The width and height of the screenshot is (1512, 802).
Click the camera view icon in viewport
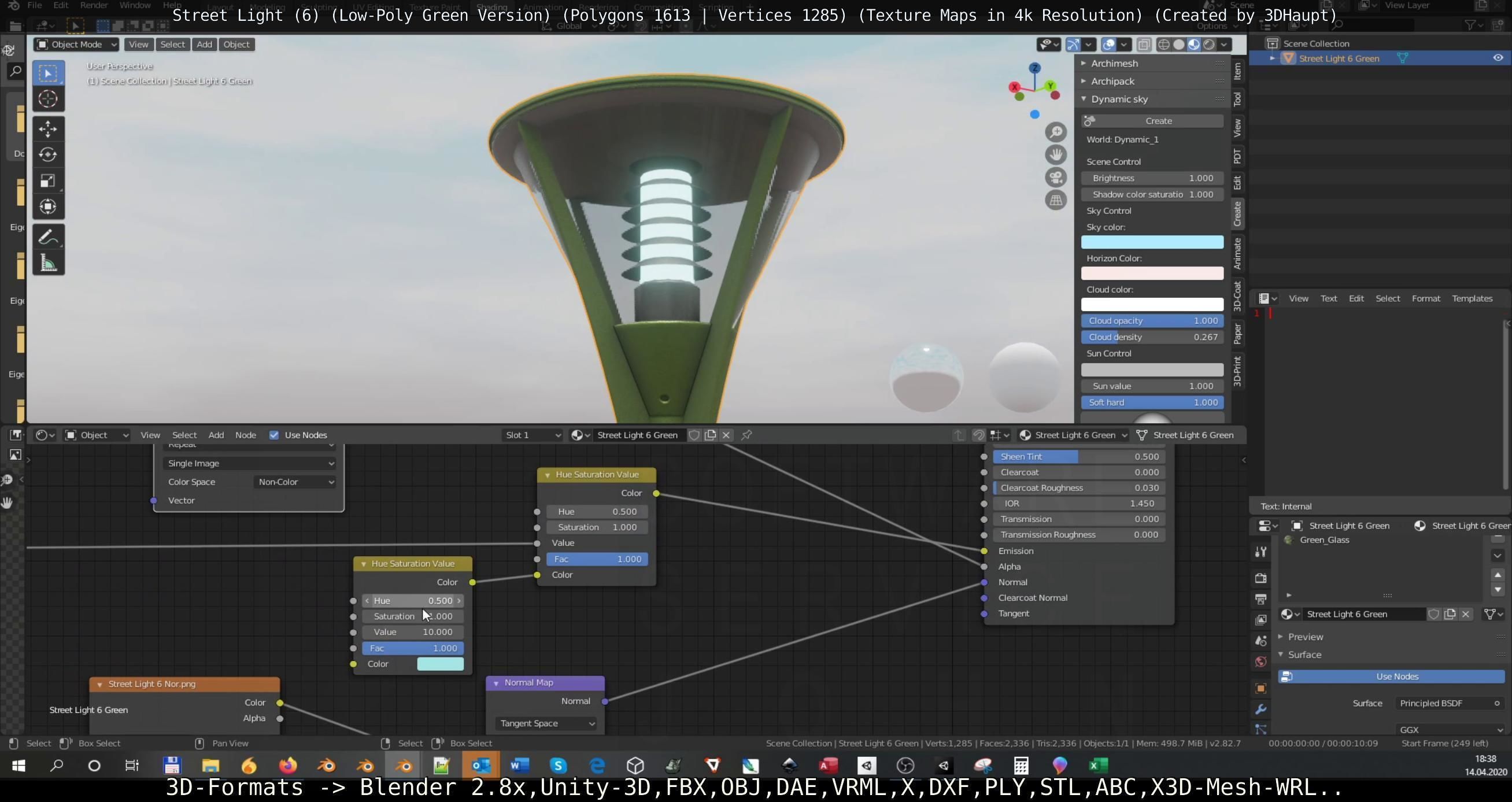[x=1056, y=178]
